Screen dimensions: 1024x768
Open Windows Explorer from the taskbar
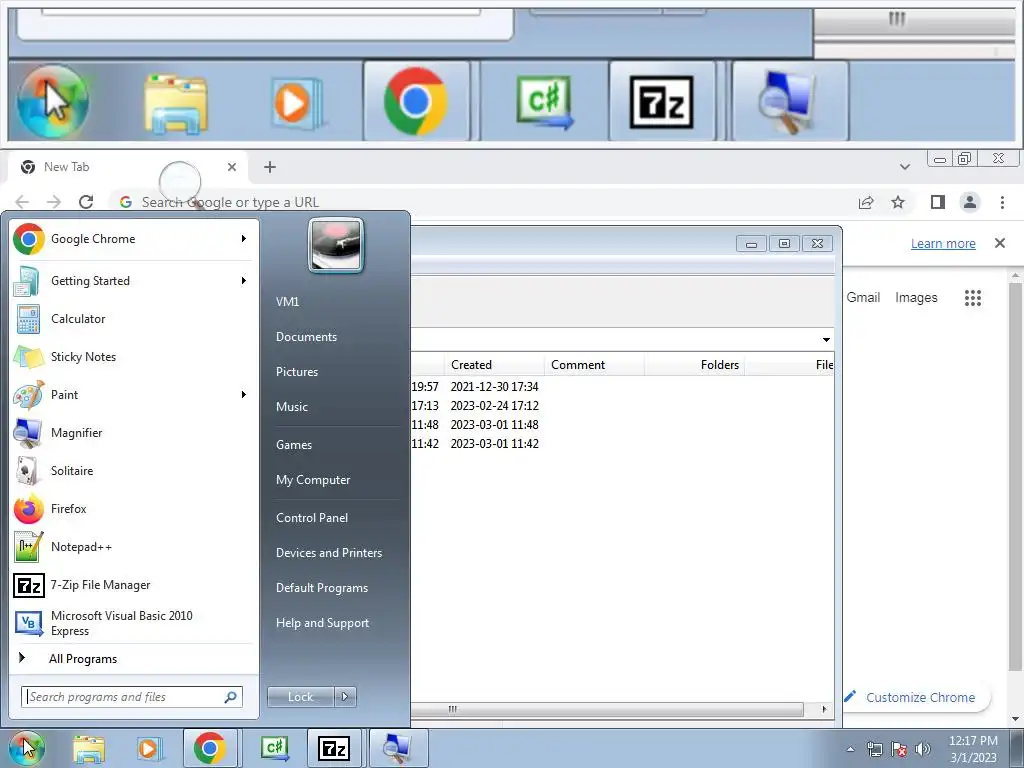[89, 749]
